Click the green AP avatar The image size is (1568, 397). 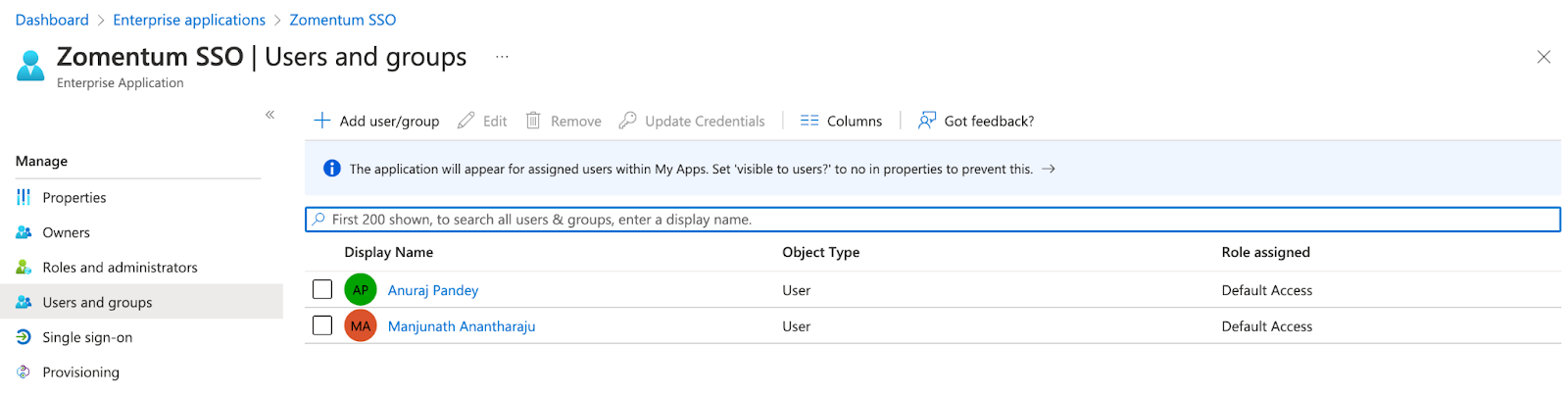[361, 290]
